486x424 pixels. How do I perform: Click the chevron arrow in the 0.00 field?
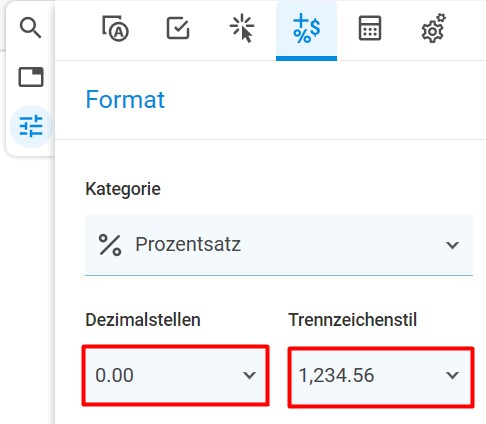249,375
